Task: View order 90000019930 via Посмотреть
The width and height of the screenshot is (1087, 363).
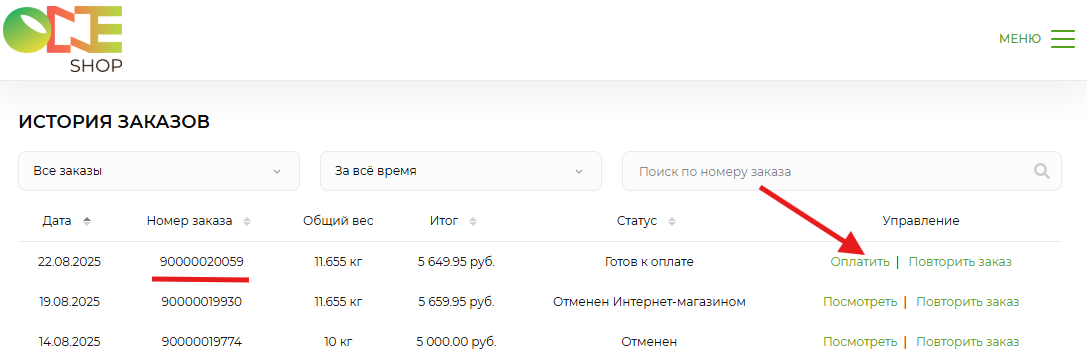Action: [x=860, y=302]
